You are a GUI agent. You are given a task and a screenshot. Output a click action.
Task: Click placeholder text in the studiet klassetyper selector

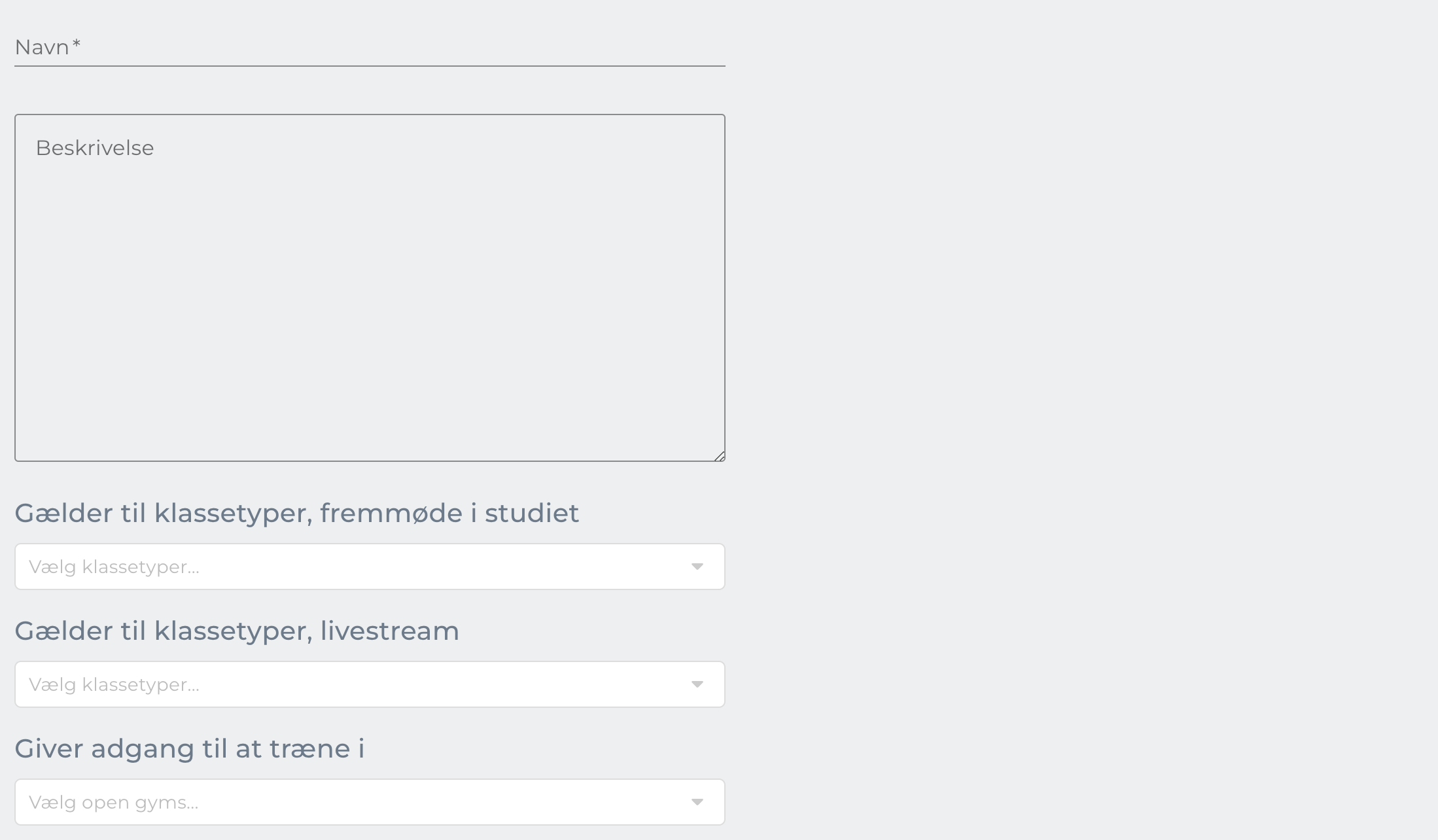(x=114, y=567)
